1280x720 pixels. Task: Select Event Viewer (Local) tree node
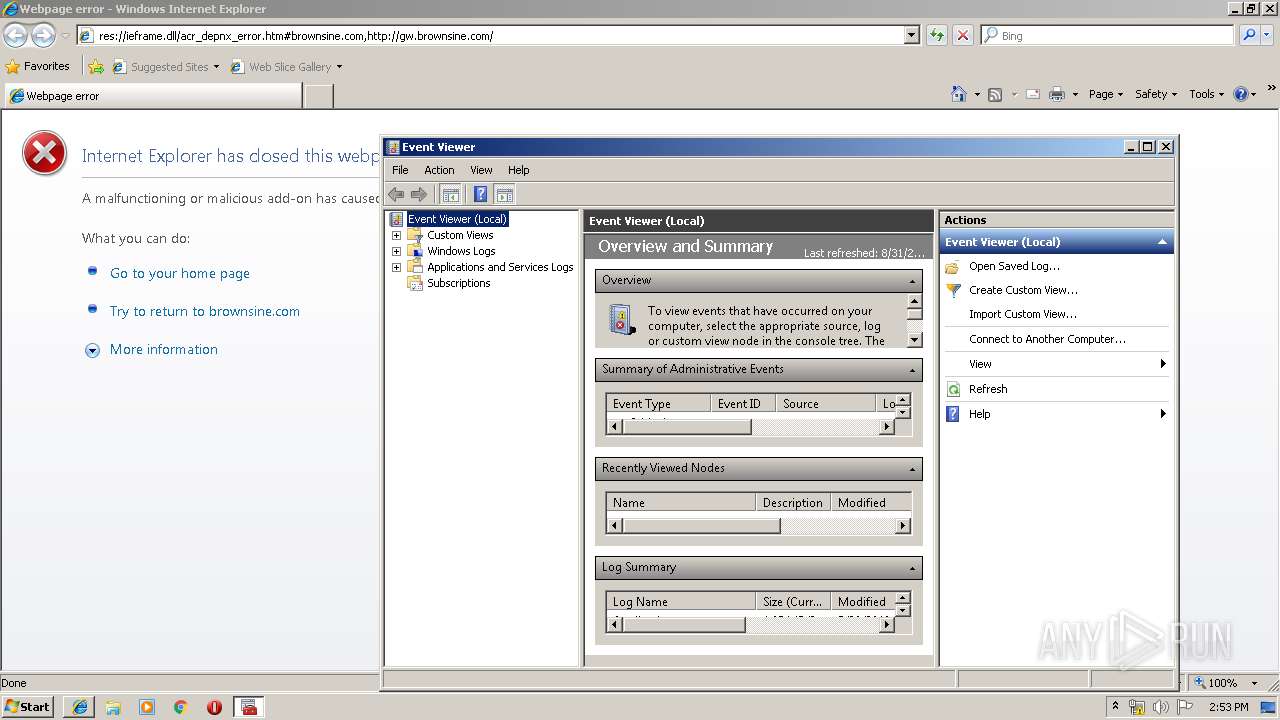457,219
